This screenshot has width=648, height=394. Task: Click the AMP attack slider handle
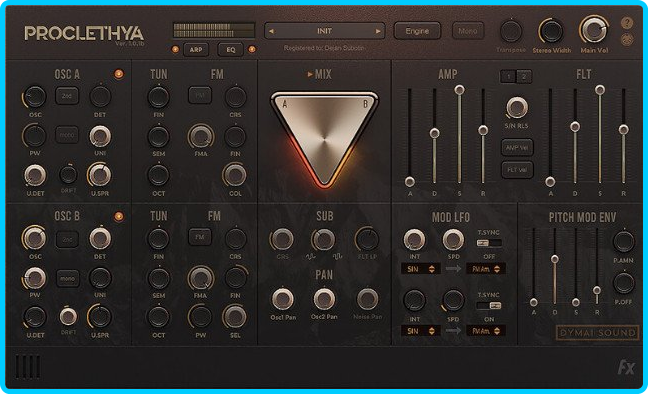point(410,181)
